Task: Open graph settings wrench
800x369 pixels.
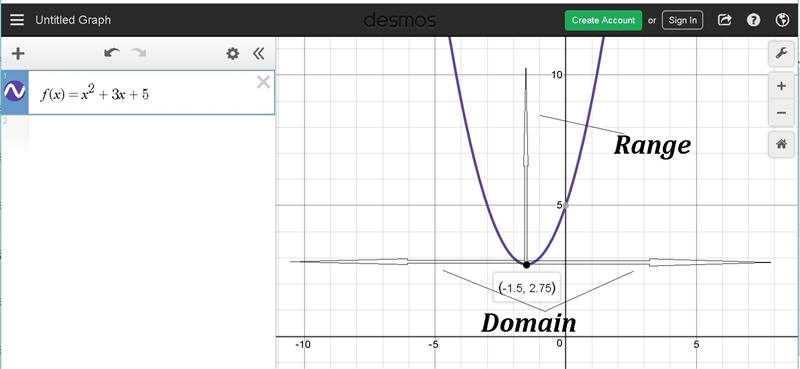Action: click(781, 53)
